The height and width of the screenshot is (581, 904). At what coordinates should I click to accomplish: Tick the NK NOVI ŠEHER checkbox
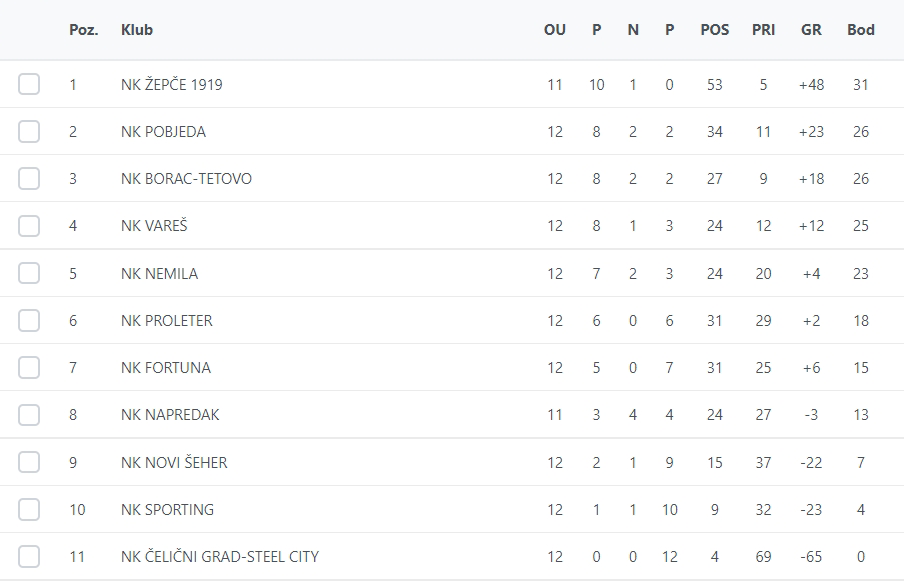pyautogui.click(x=29, y=462)
